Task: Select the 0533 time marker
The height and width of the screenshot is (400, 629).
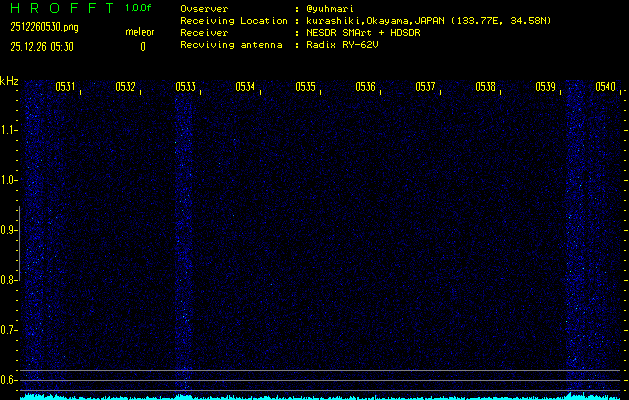Action: pos(186,87)
